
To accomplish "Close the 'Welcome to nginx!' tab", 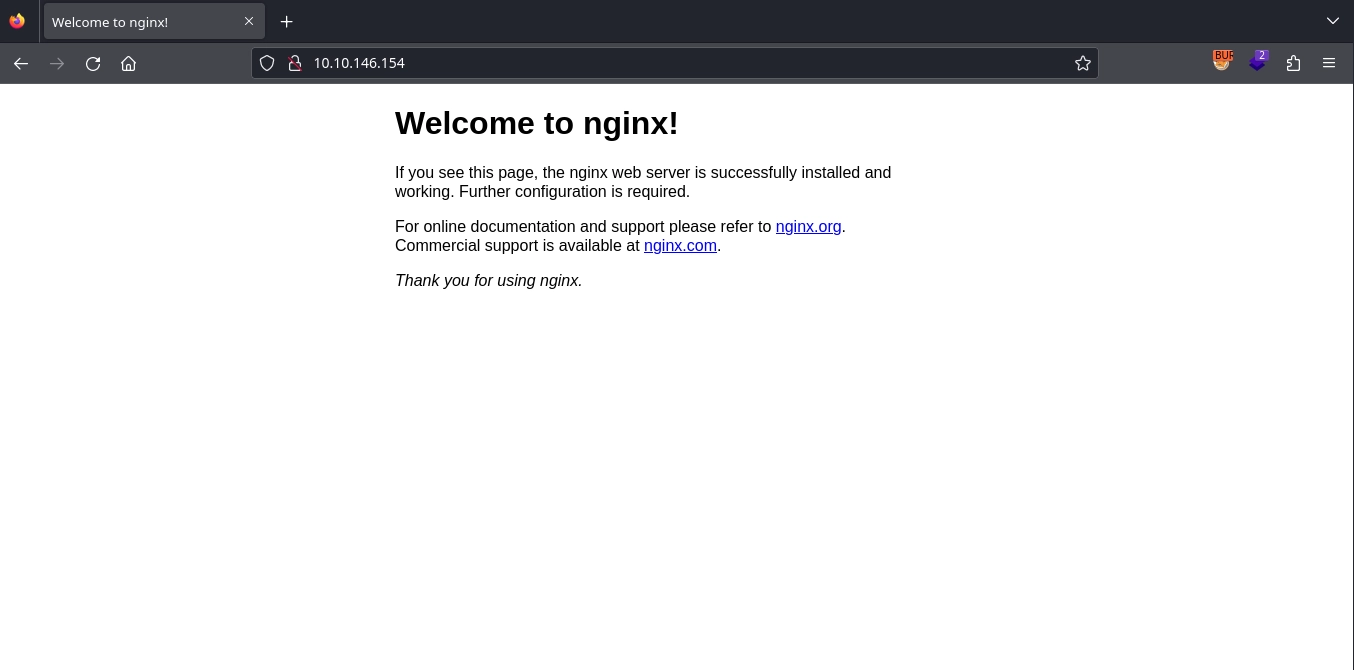I will pyautogui.click(x=249, y=21).
